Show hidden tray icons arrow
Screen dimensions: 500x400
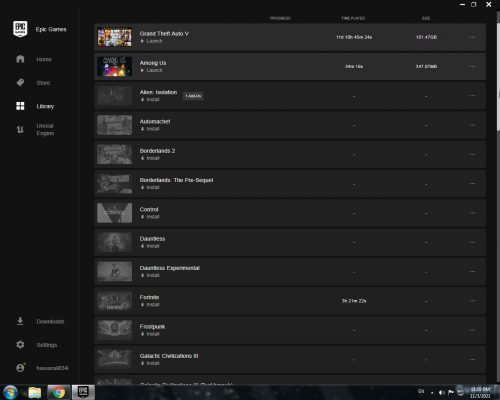432,393
